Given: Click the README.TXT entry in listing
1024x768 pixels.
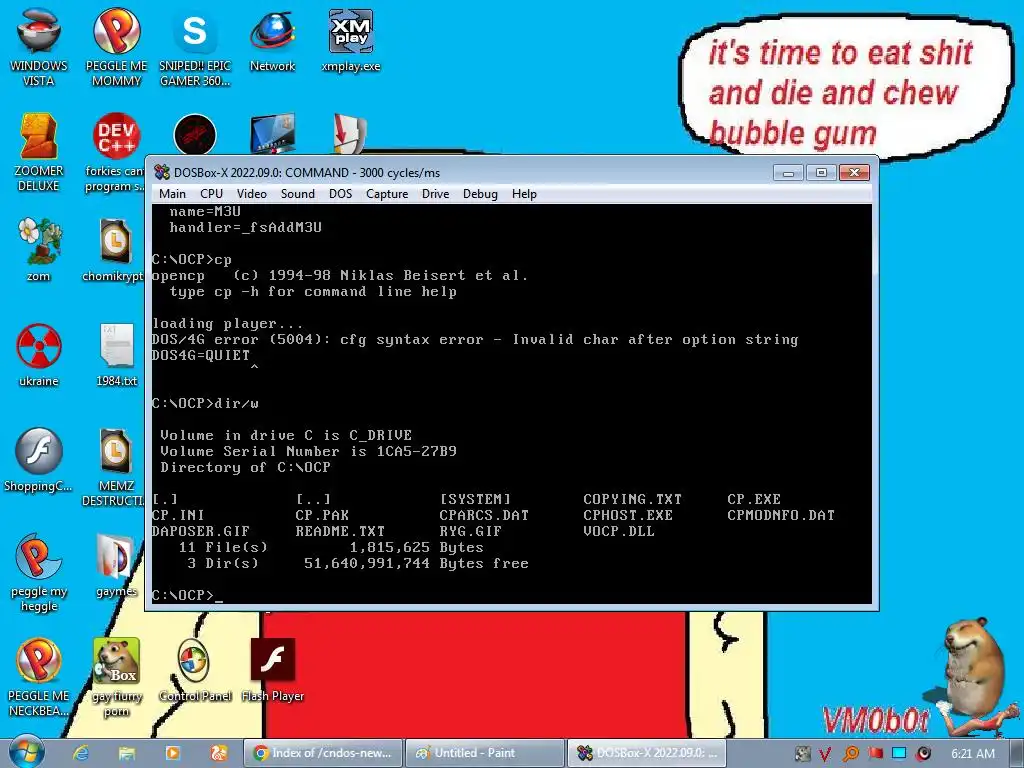Looking at the screenshot, I should point(340,532).
